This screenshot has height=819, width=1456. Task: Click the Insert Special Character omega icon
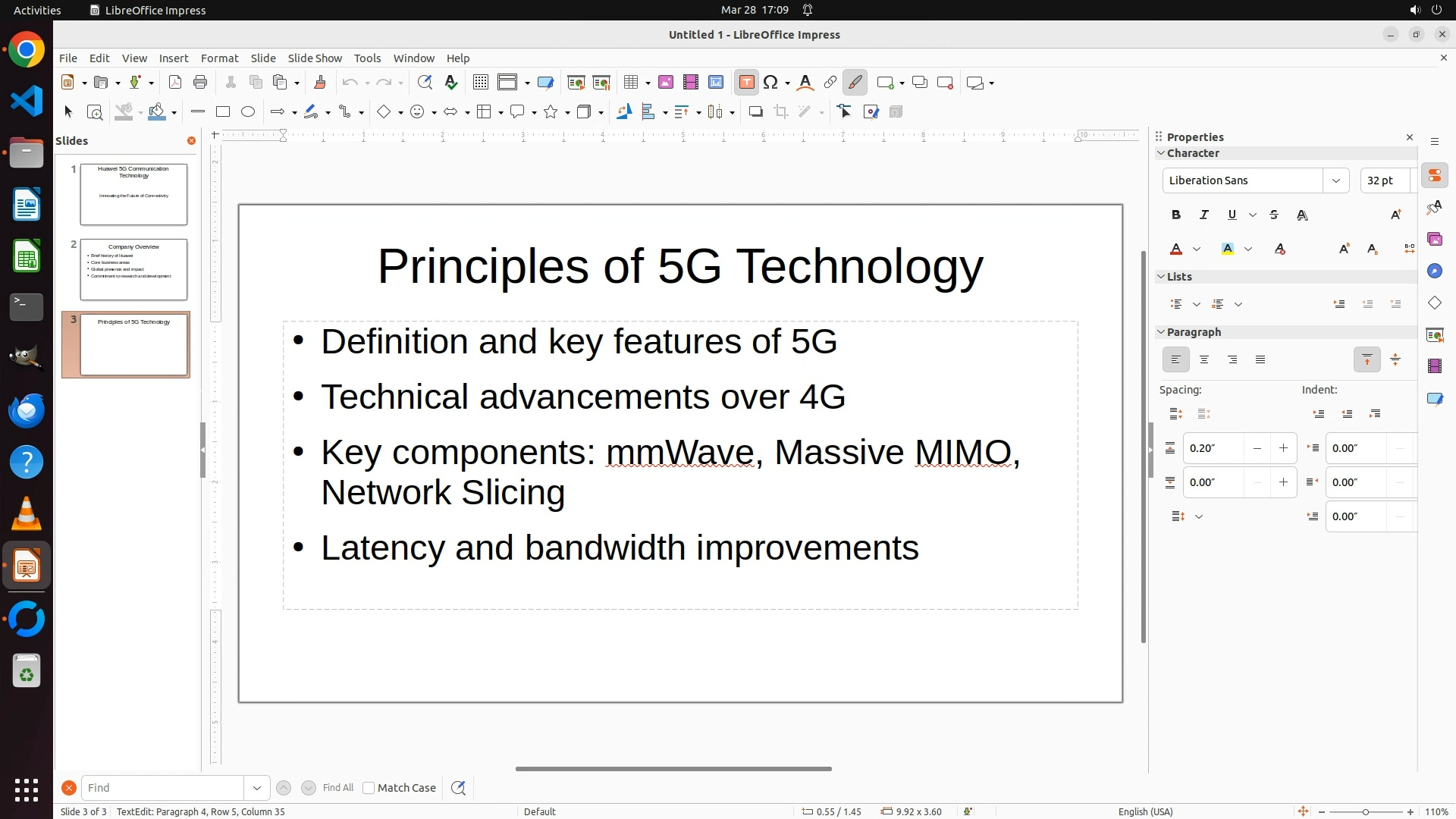[770, 83]
